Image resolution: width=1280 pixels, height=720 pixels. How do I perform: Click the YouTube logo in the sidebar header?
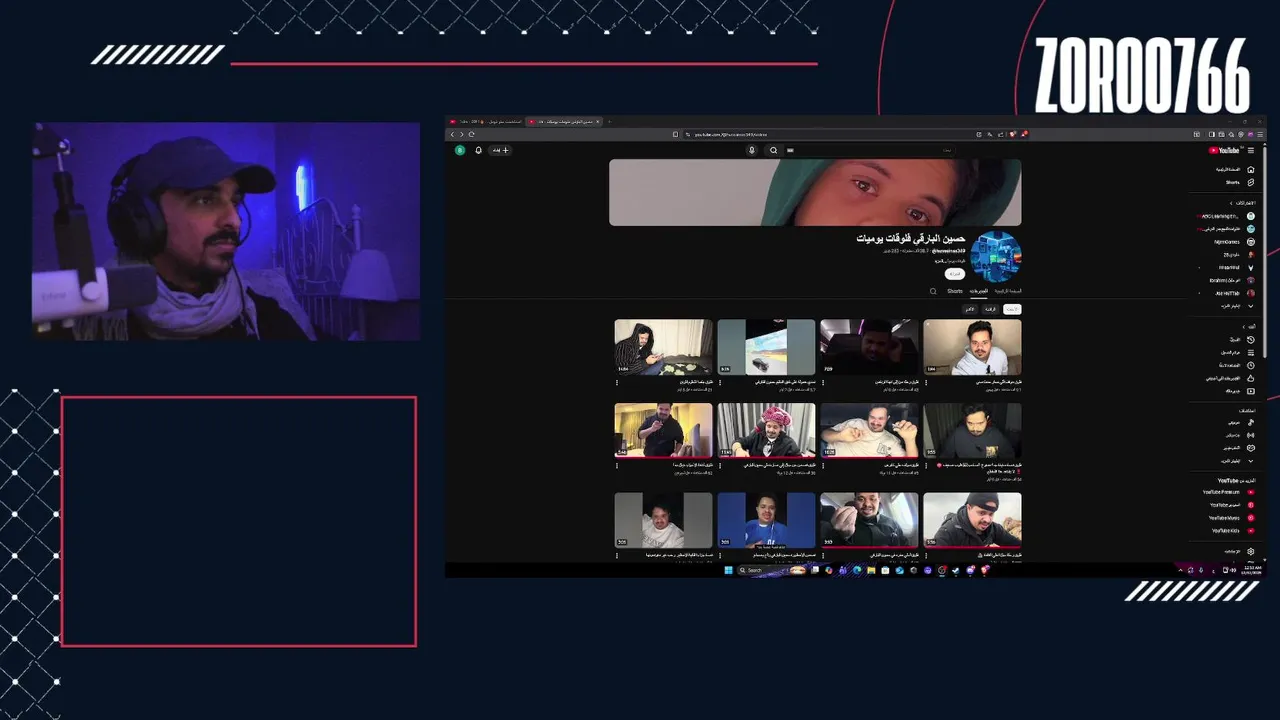(x=1224, y=150)
